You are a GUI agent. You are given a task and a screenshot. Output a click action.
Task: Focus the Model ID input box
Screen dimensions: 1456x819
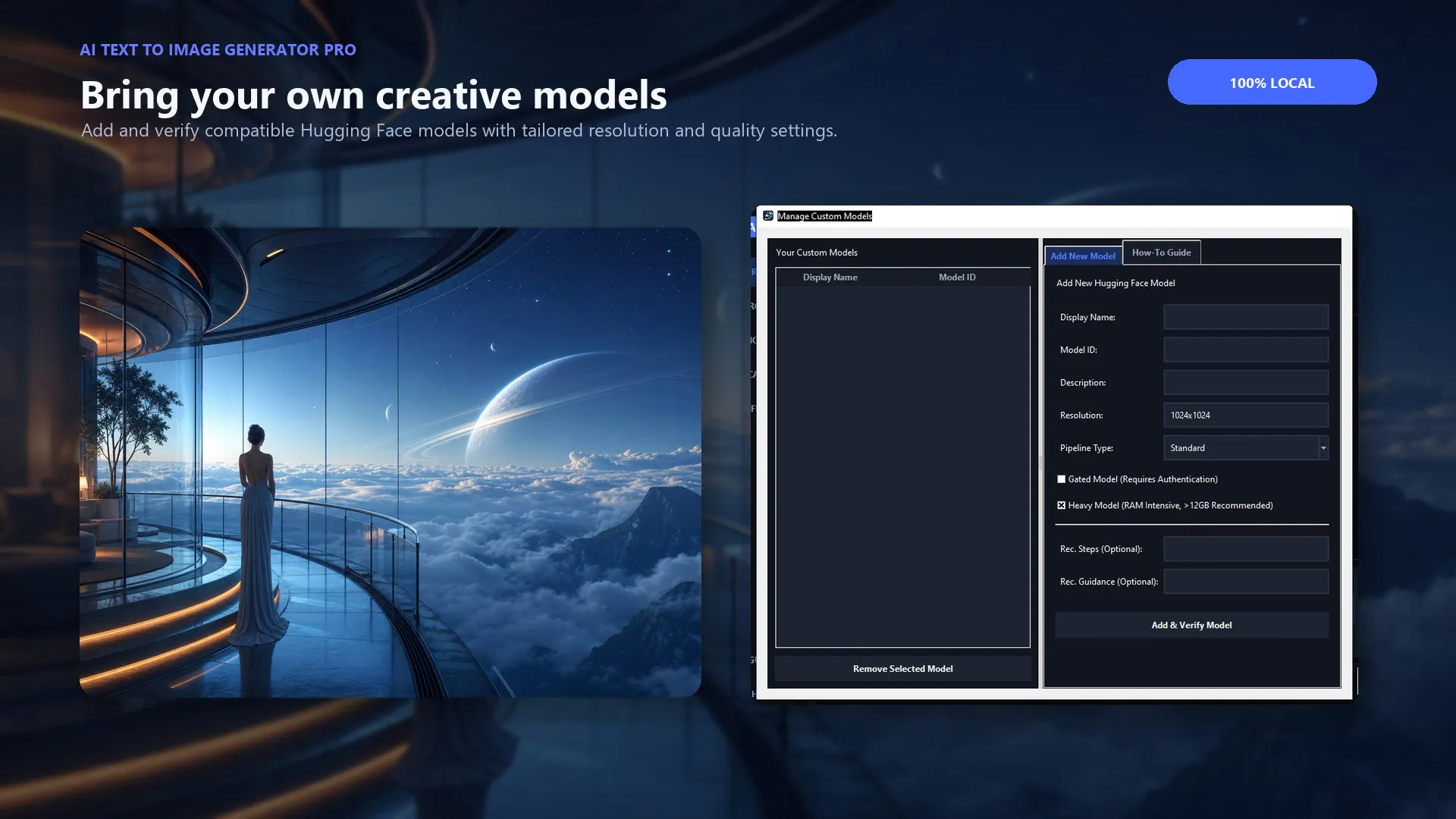(x=1246, y=350)
